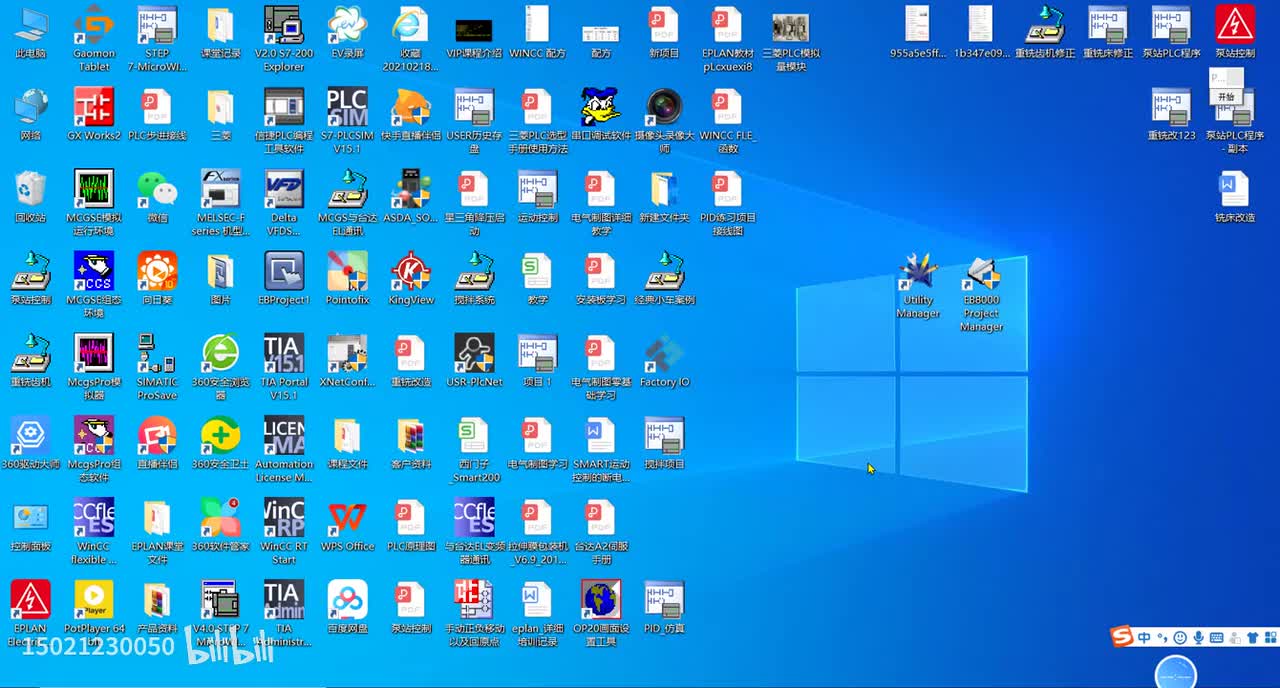1280x688 pixels.
Task: Open Sogou emoji smiley panel
Action: (1180, 638)
